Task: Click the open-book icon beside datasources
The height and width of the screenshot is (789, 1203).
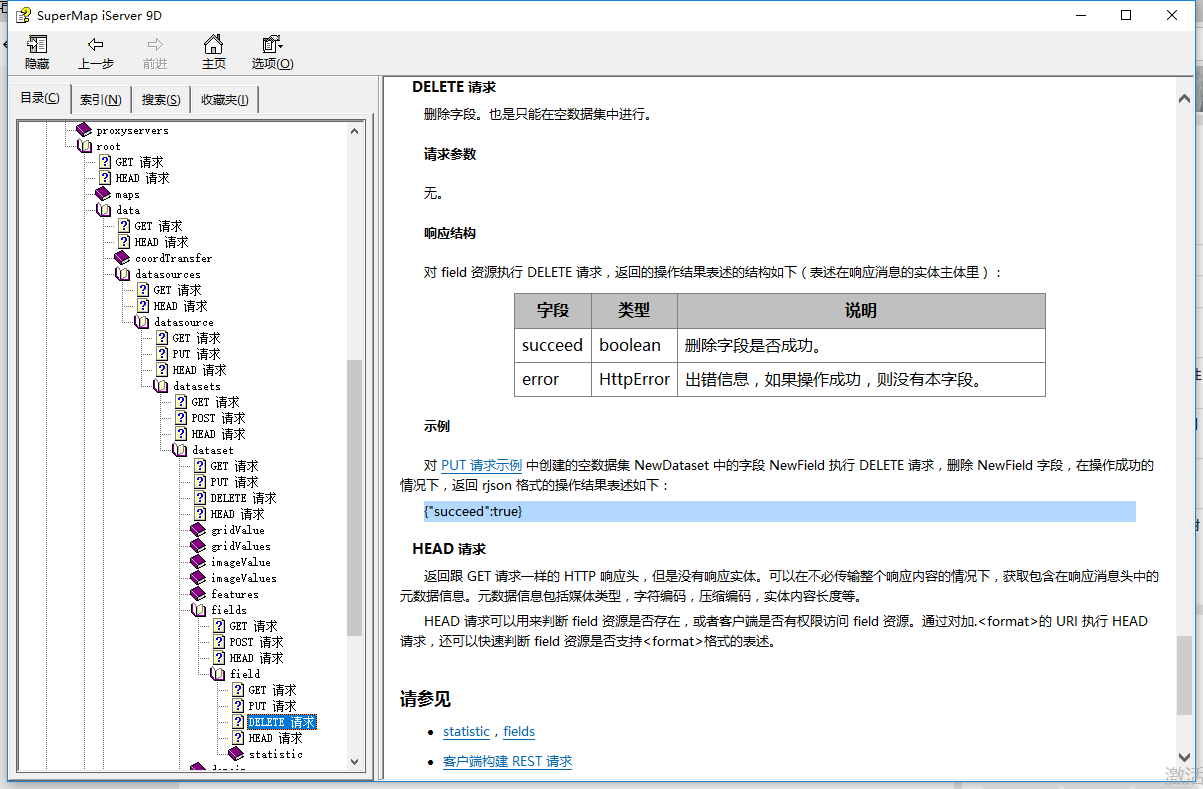Action: 122,274
